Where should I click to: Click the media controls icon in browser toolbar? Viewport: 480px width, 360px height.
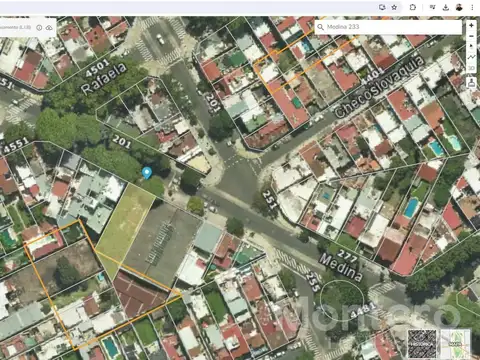(x=432, y=7)
